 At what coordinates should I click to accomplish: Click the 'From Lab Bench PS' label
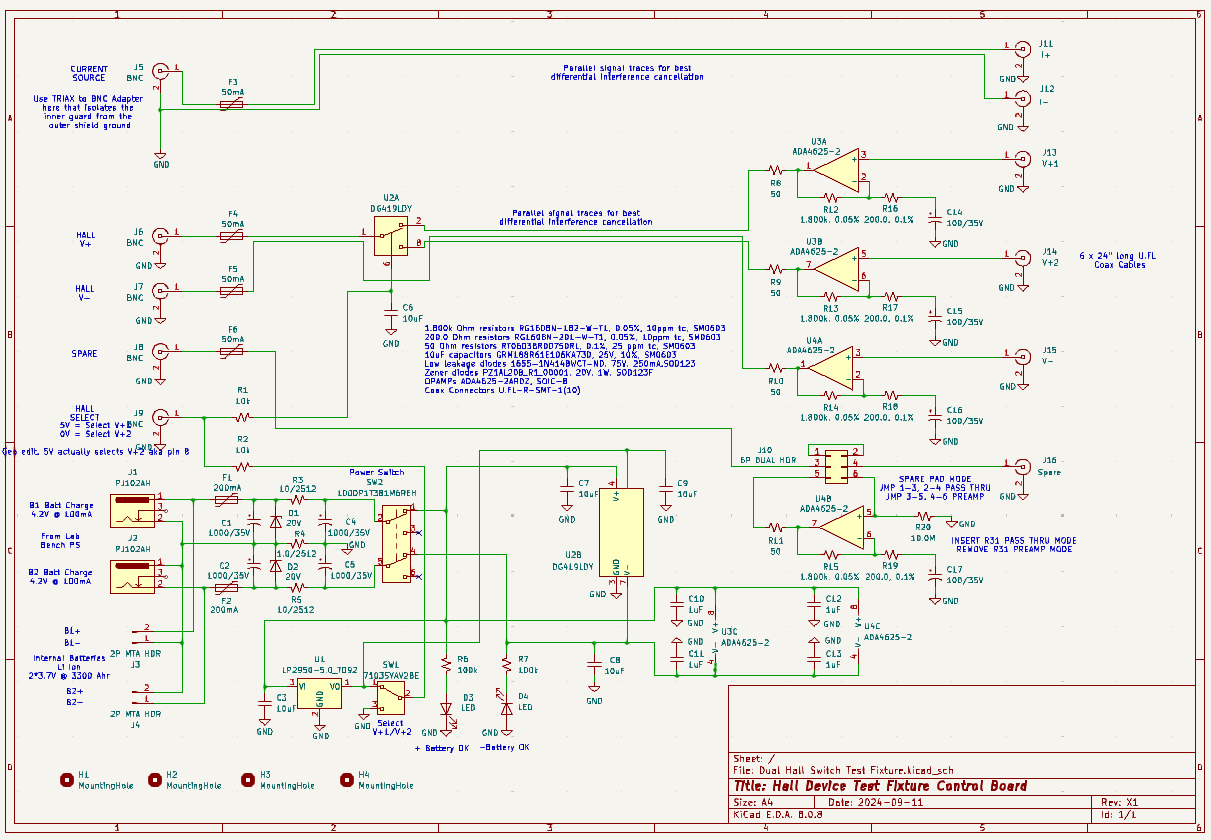point(61,541)
